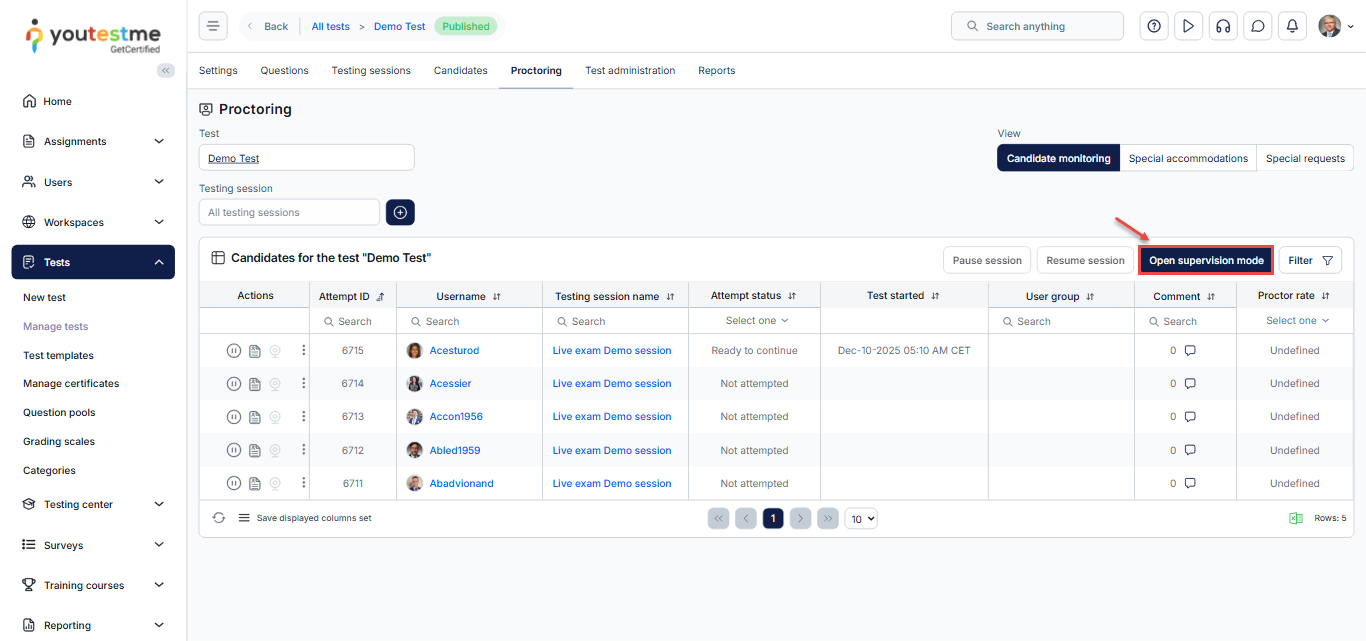Open comment icon for attempt 6713
Image resolution: width=1366 pixels, height=641 pixels.
tap(1190, 417)
